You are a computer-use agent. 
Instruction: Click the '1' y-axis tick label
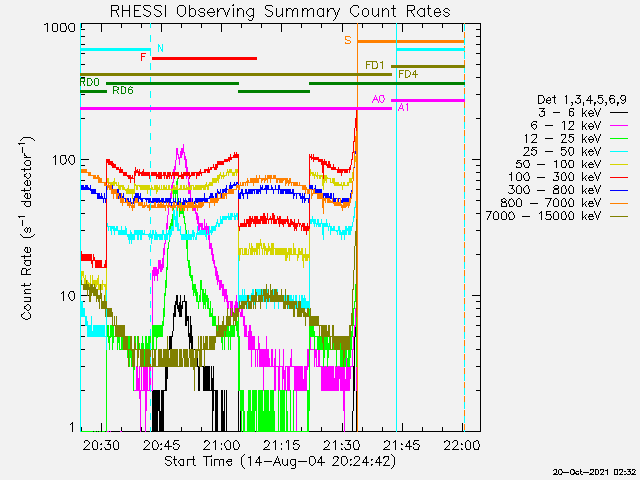pyautogui.click(x=72, y=427)
